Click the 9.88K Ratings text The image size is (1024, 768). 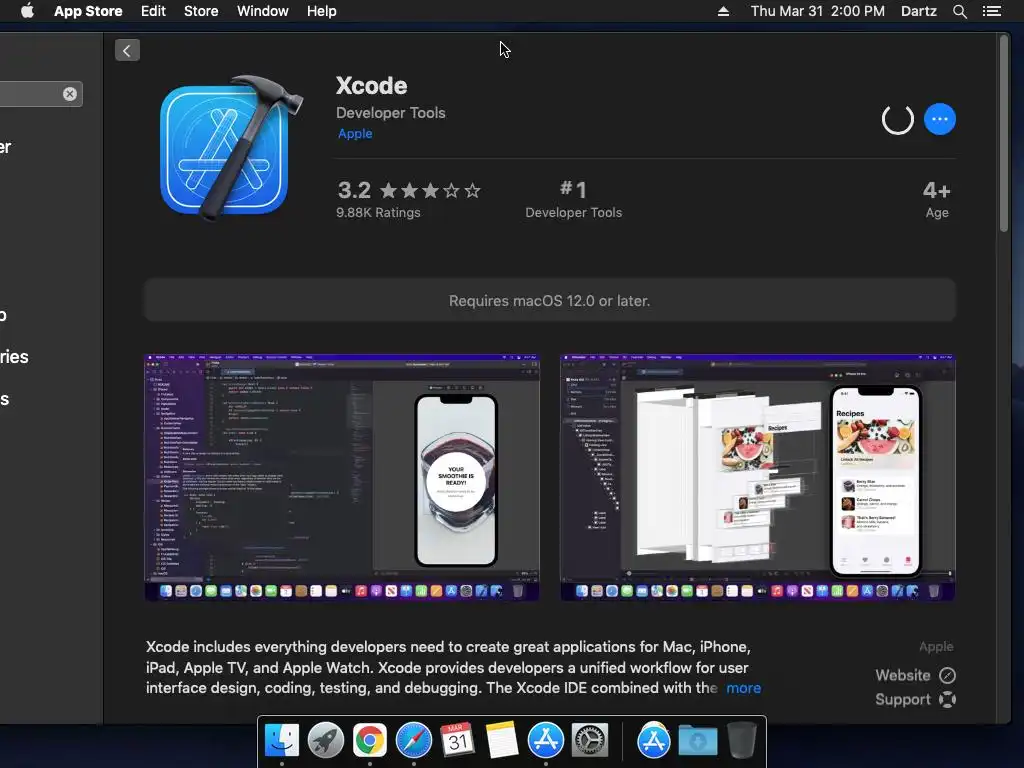(378, 212)
